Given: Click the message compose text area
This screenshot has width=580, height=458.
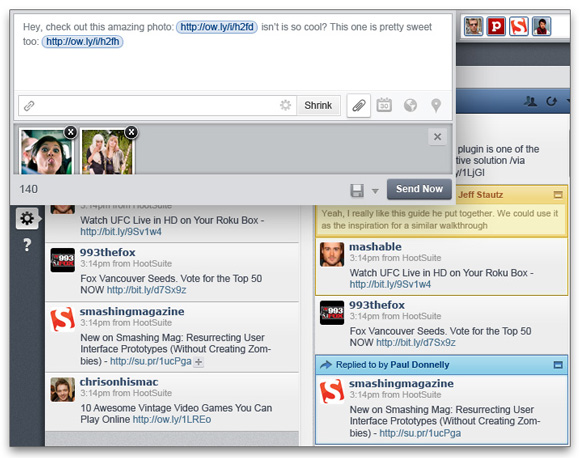Looking at the screenshot, I should point(233,52).
